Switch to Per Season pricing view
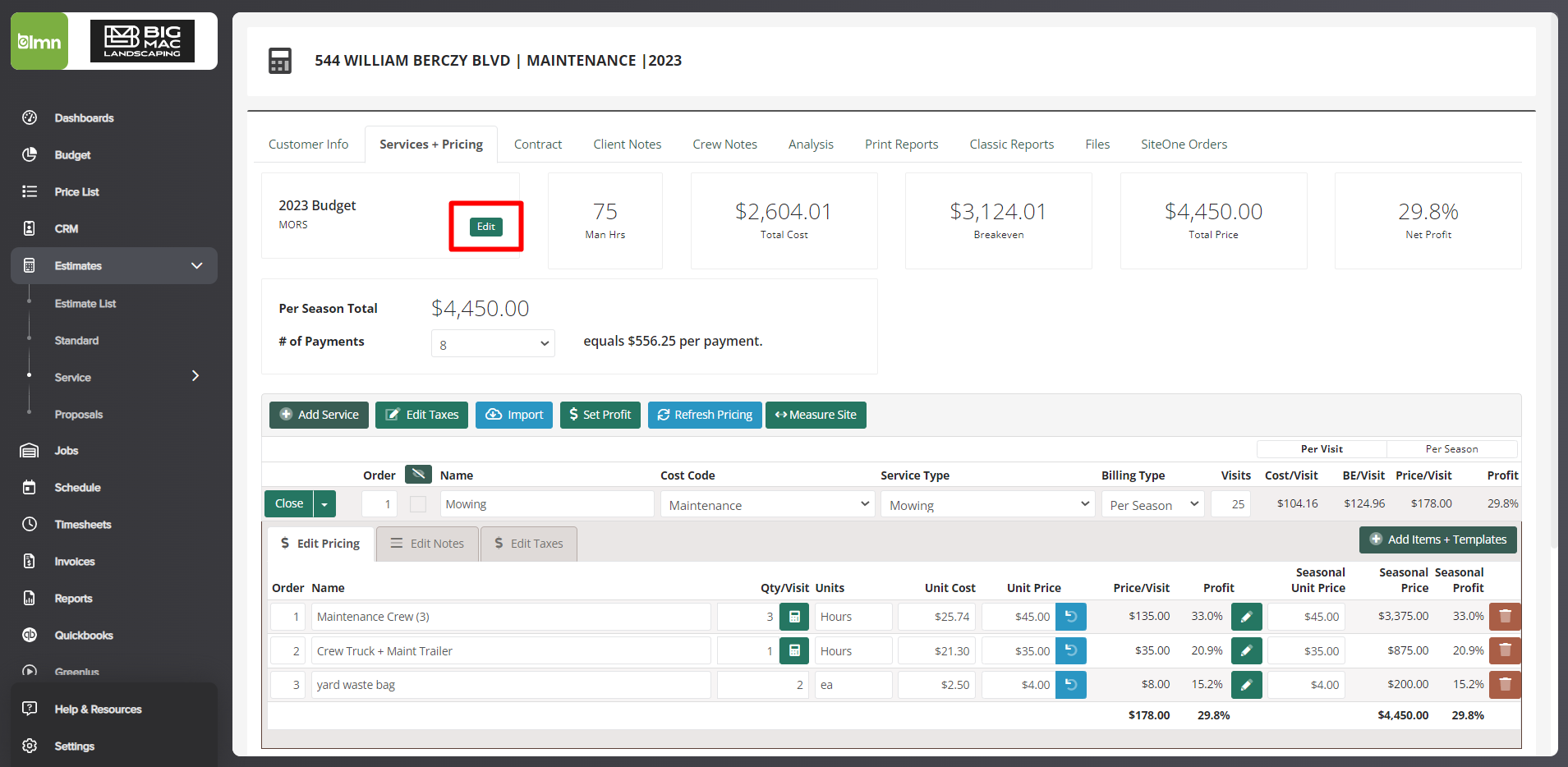Image resolution: width=1568 pixels, height=767 pixels. (x=1451, y=449)
